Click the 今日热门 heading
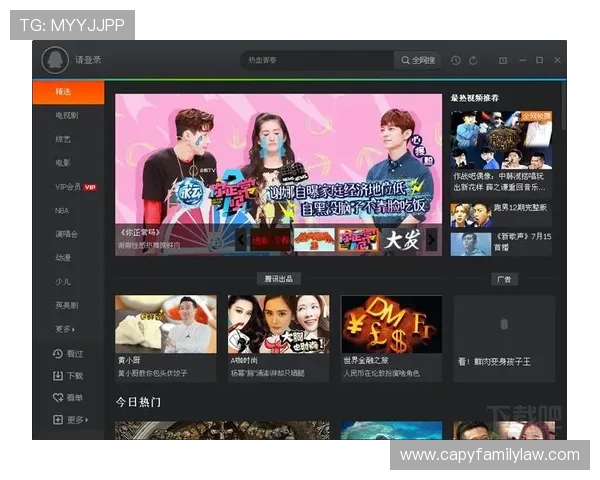 click(138, 402)
